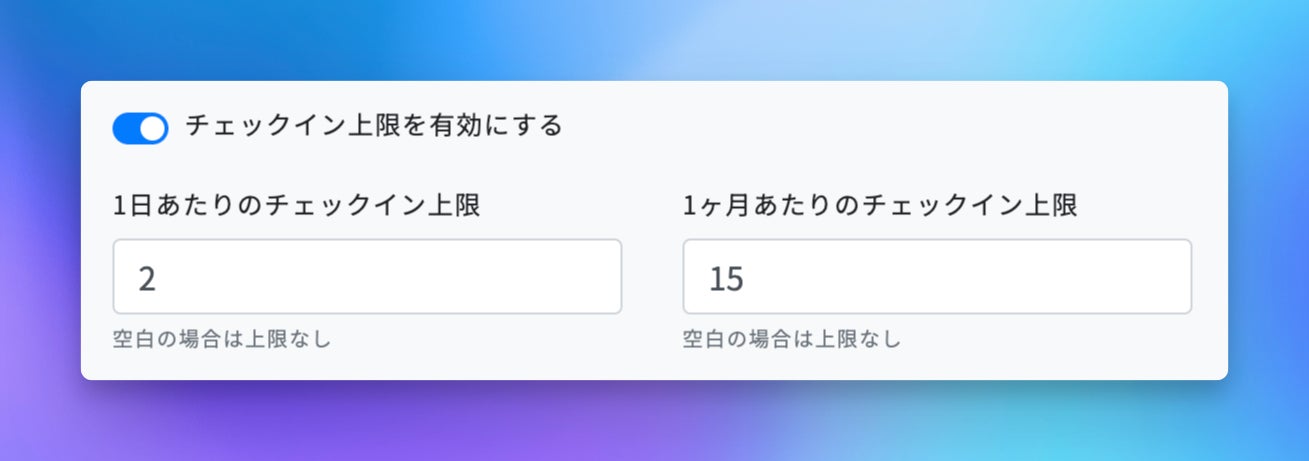Click the blue track of the enabled switch
This screenshot has height=461, width=1309.
pos(126,128)
